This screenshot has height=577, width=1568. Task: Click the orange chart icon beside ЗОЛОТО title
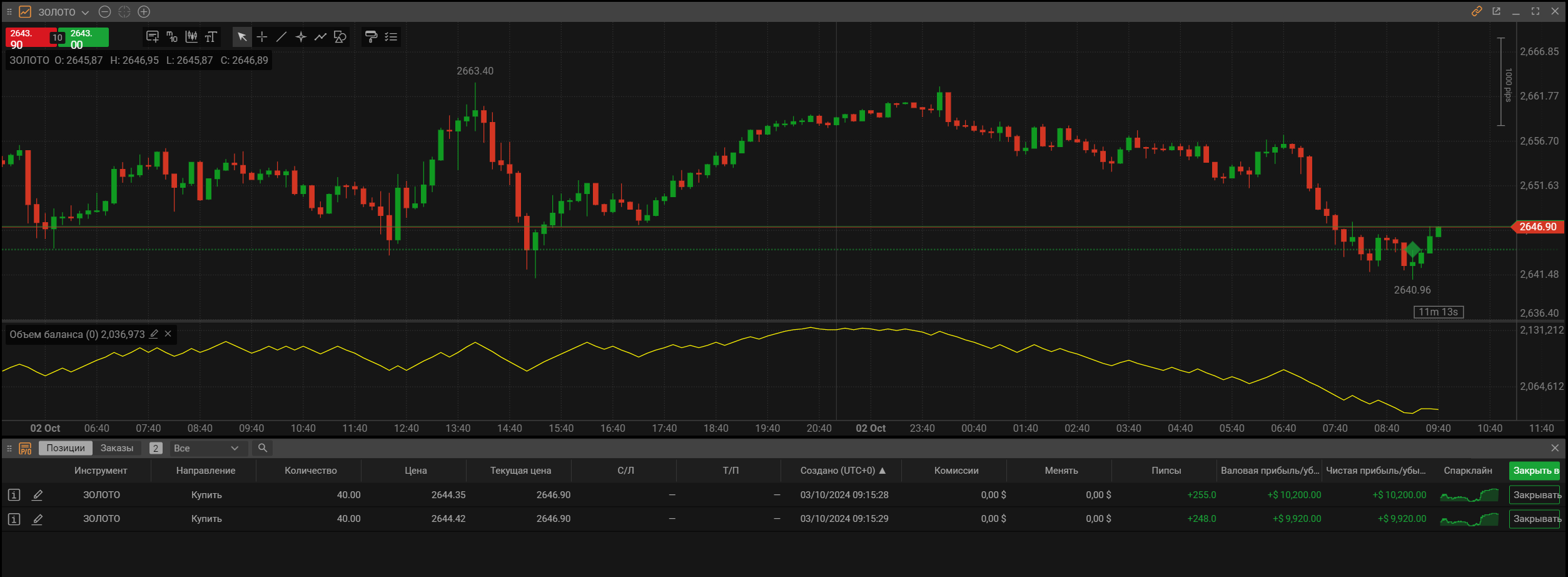tap(25, 12)
